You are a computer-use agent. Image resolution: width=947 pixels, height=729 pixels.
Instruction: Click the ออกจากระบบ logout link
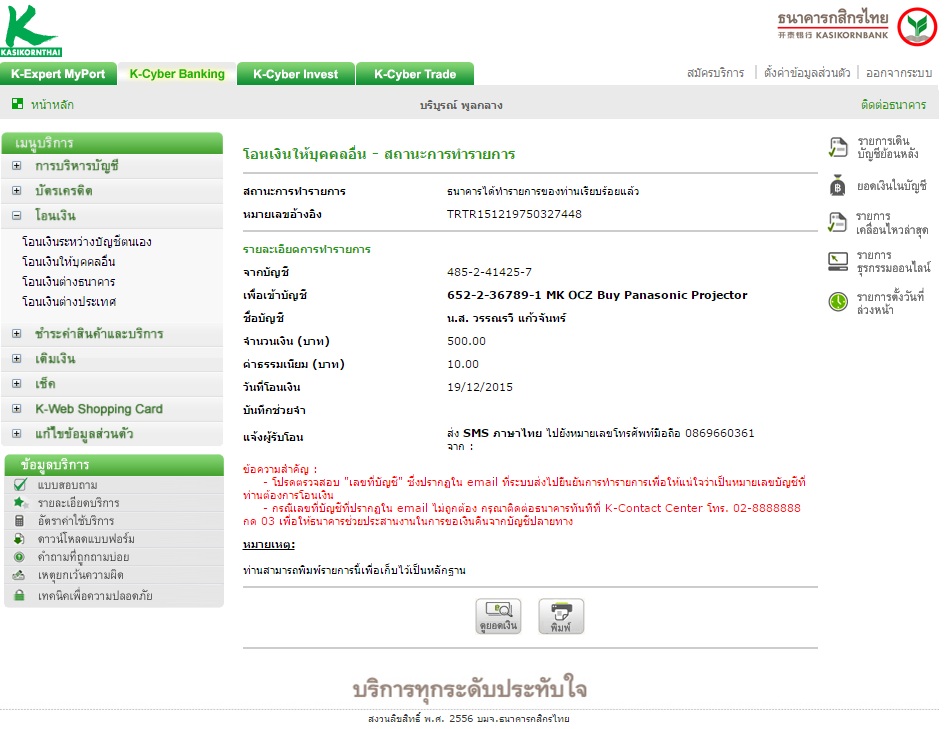coord(899,73)
